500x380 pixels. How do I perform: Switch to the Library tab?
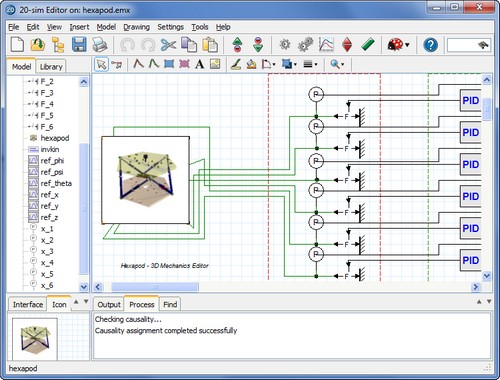click(x=51, y=67)
